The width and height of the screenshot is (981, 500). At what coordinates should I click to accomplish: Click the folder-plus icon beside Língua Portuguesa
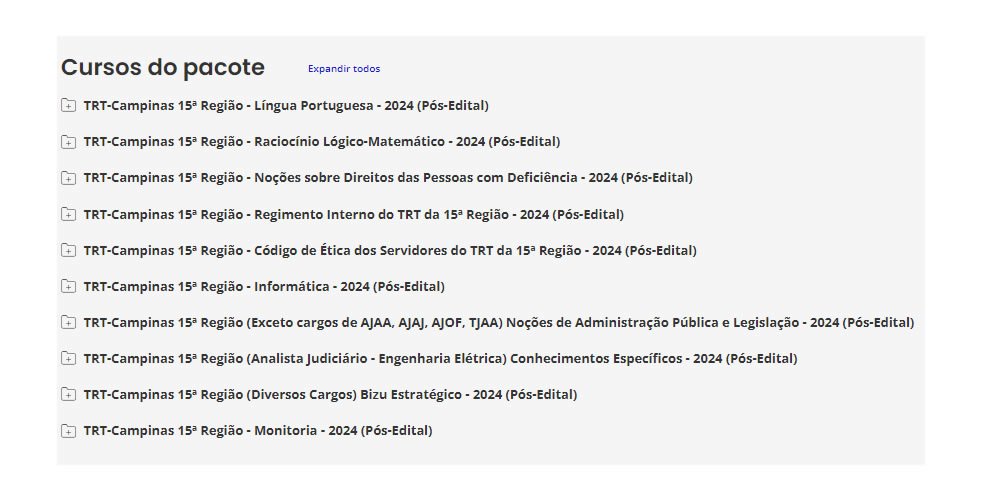point(68,105)
